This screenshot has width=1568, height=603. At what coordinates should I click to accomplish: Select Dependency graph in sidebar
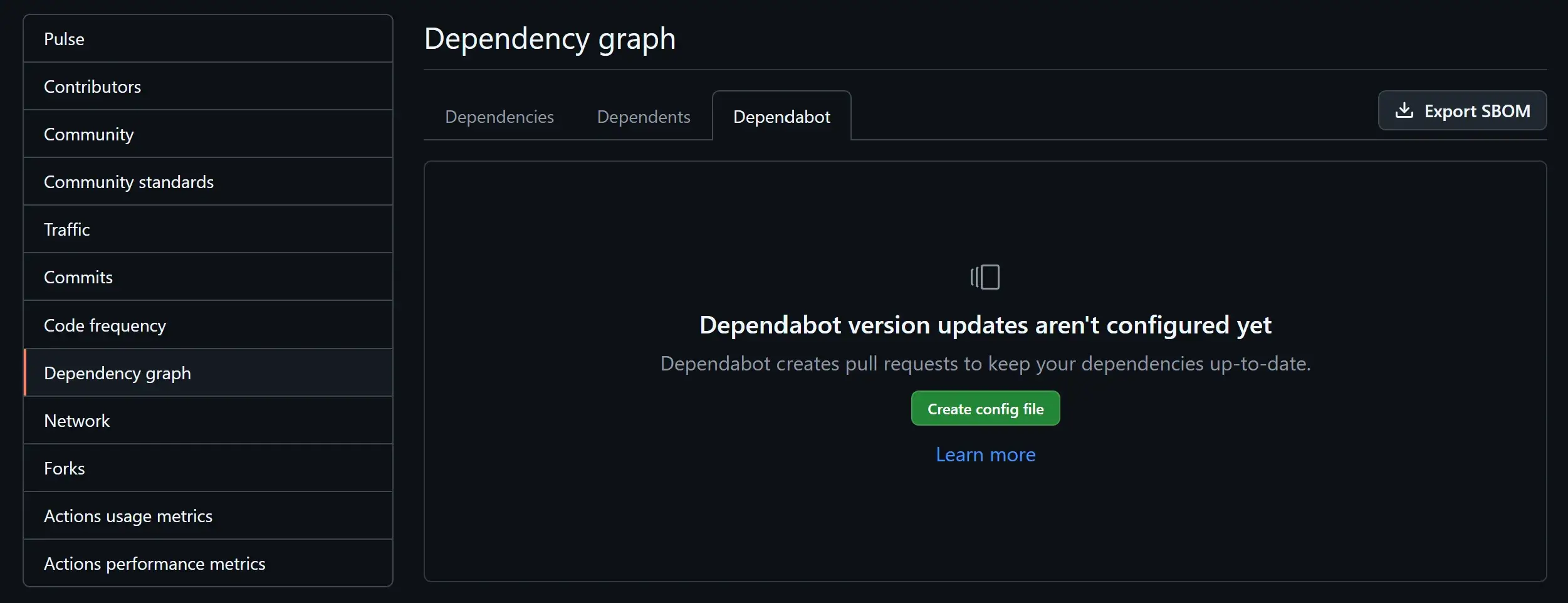pos(117,373)
